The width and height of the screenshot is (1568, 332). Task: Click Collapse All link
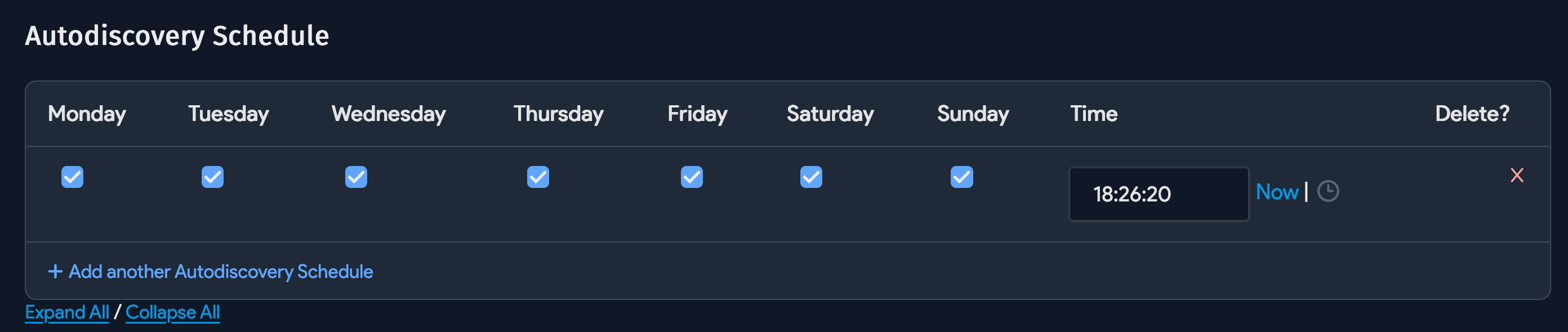172,312
